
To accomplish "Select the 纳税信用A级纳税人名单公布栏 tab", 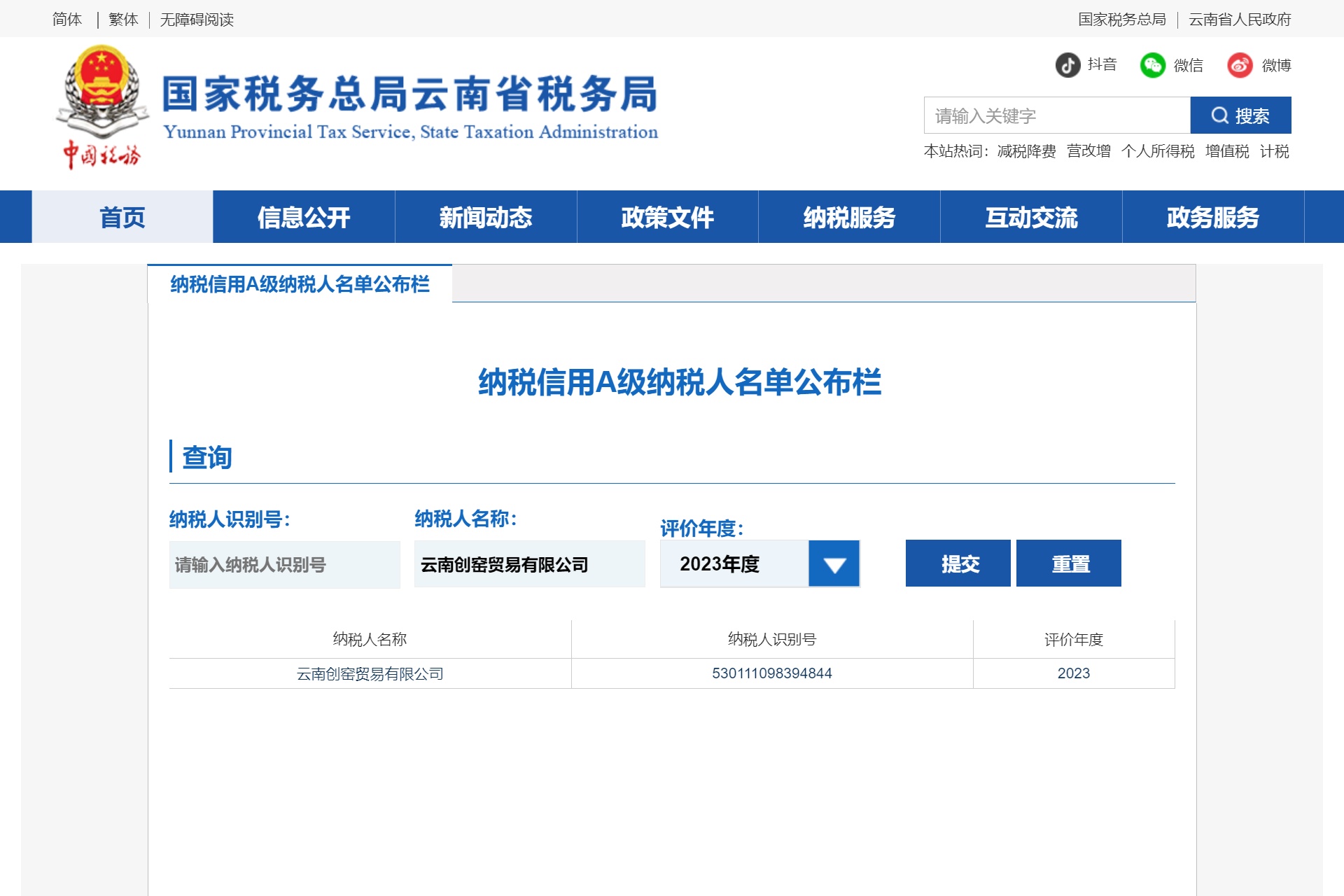I will point(300,284).
